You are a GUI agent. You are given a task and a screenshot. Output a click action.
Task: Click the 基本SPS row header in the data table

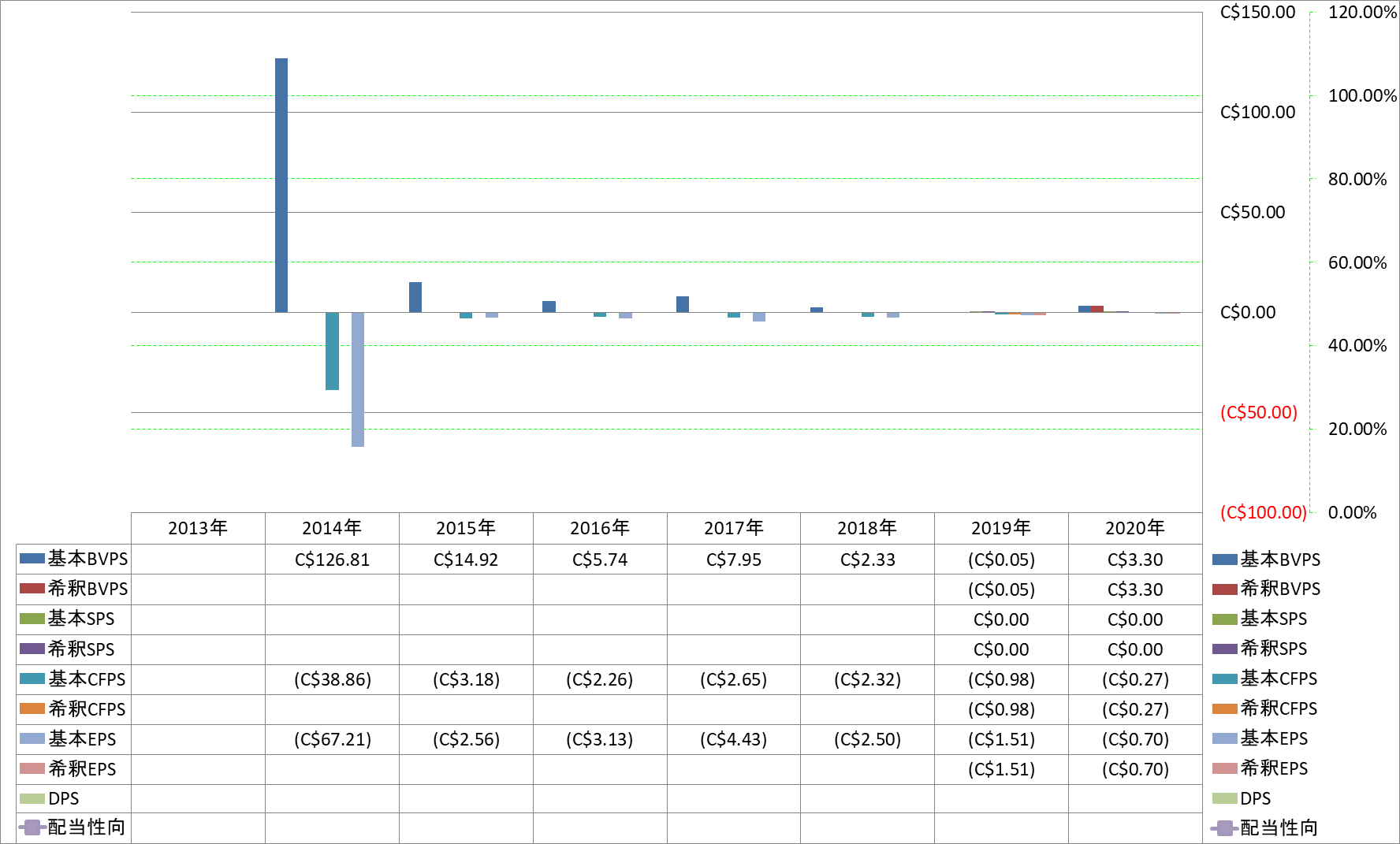[73, 619]
